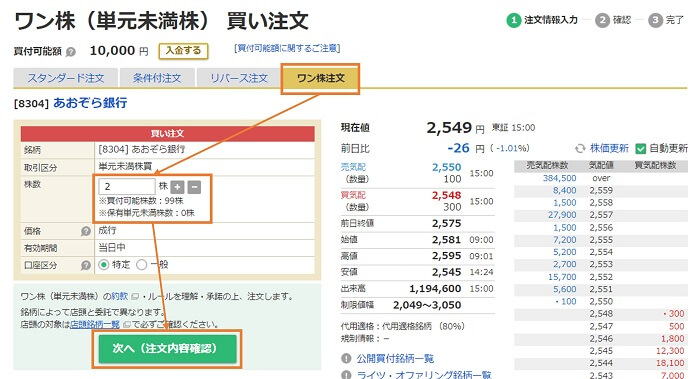Click the 株数 quantity input field

pos(127,187)
